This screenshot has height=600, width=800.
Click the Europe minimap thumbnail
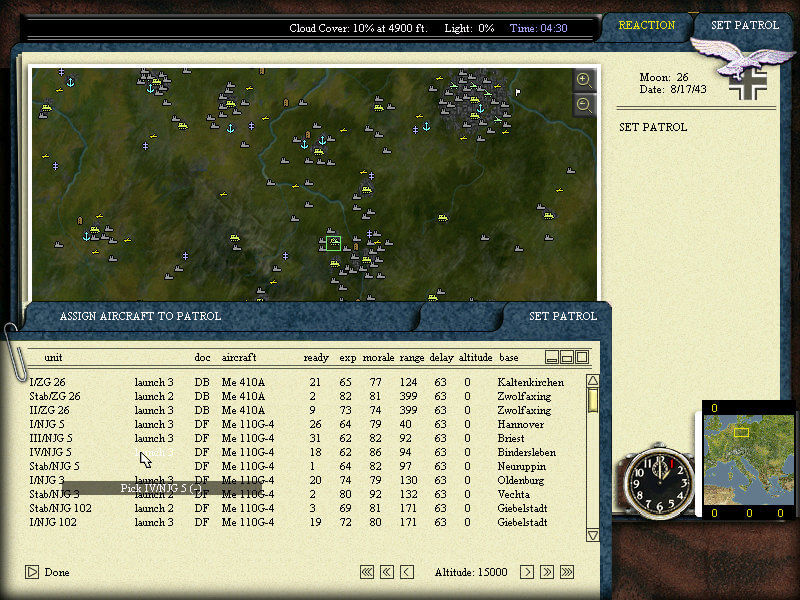749,460
